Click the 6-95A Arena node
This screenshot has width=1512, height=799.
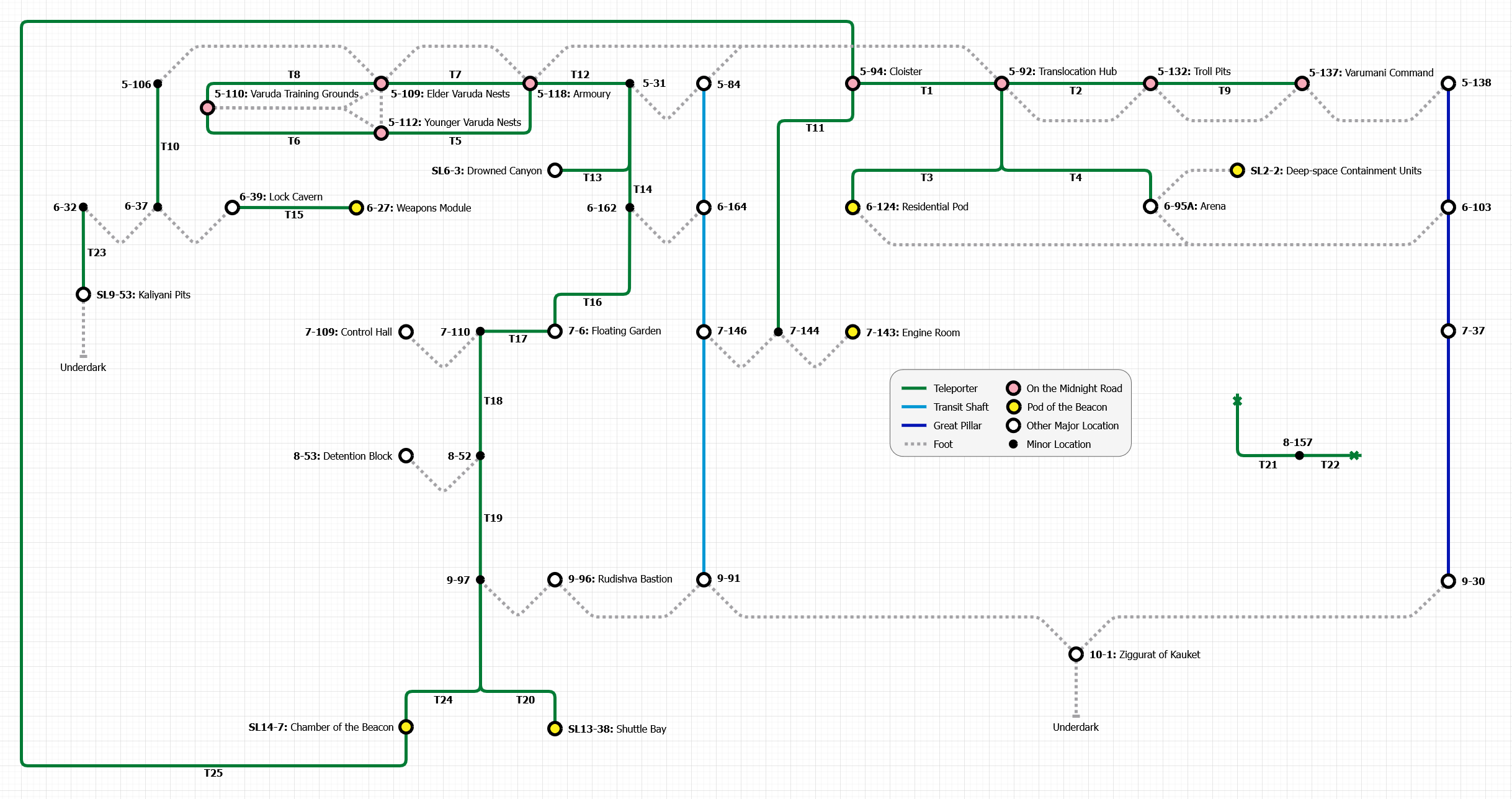[1150, 206]
